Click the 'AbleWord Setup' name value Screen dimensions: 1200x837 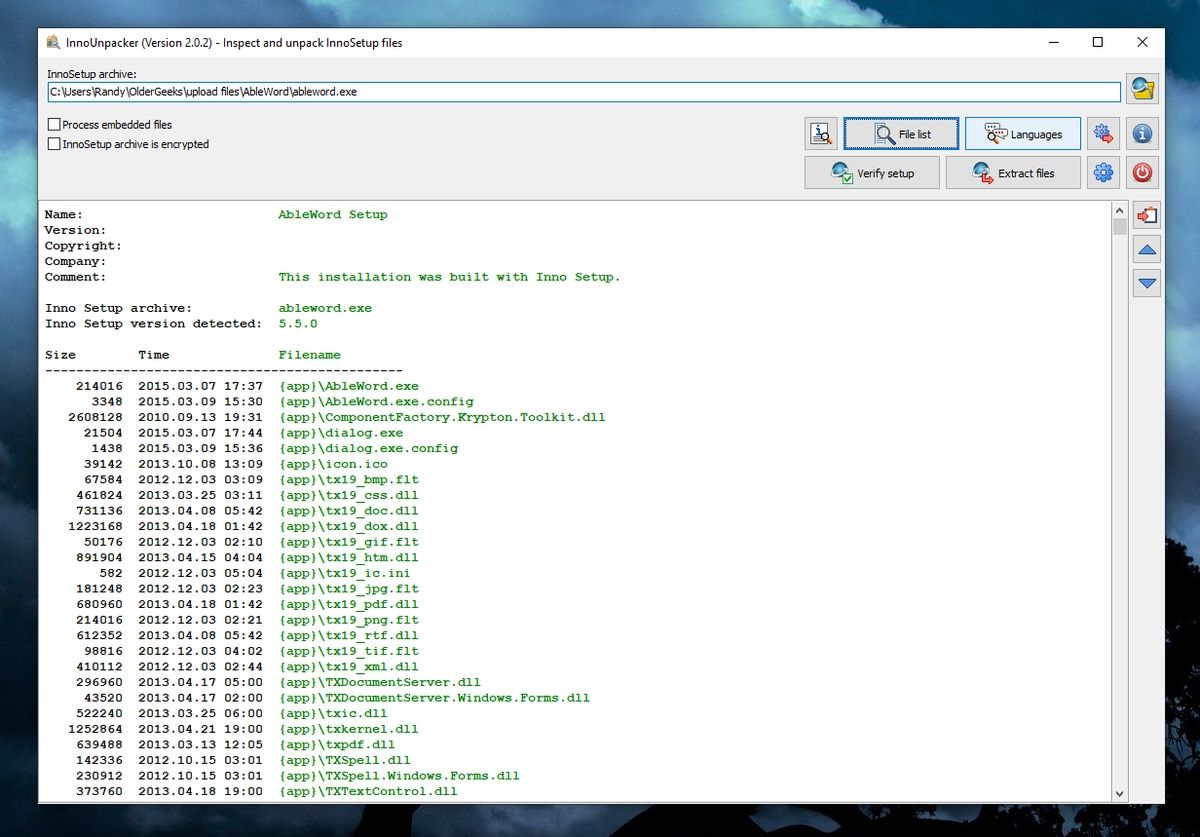tap(333, 215)
